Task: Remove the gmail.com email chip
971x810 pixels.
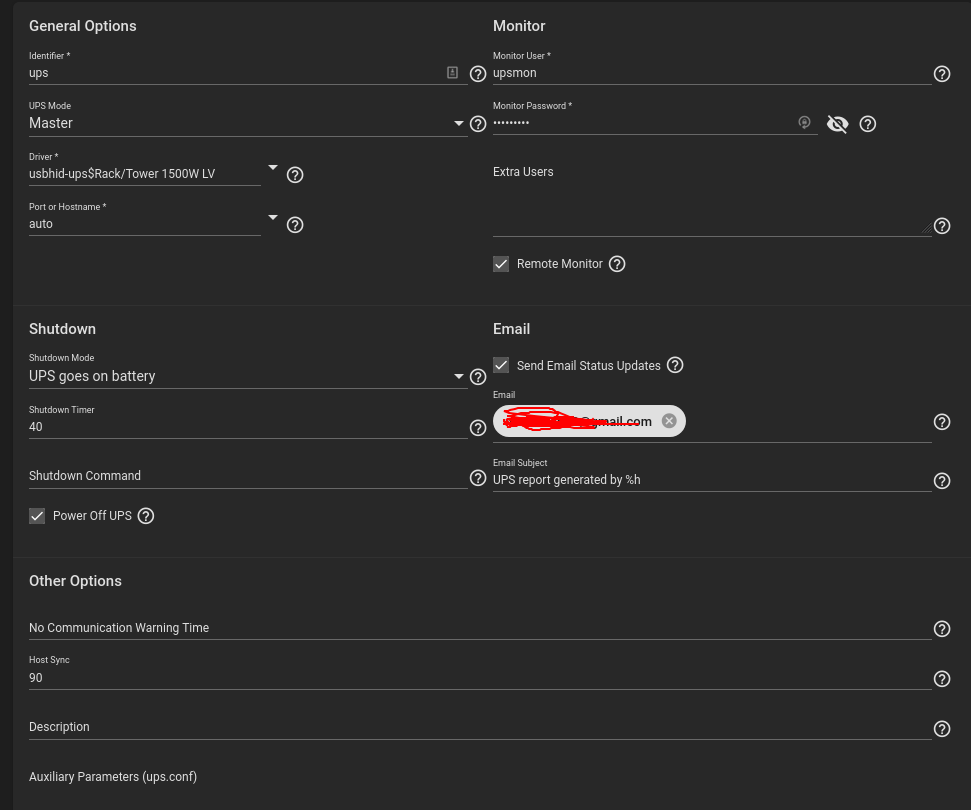Action: pyautogui.click(x=669, y=421)
